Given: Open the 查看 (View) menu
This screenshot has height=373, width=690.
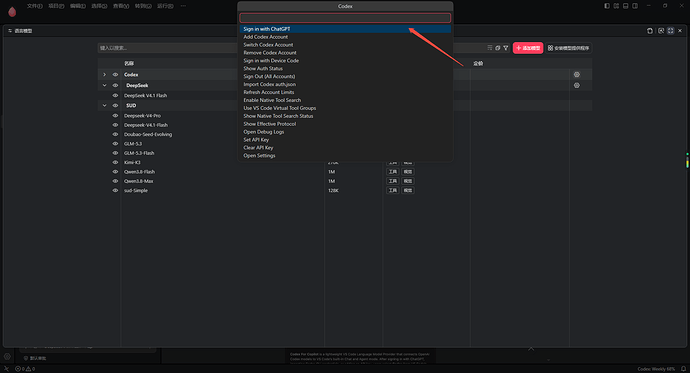Looking at the screenshot, I should click(x=121, y=6).
